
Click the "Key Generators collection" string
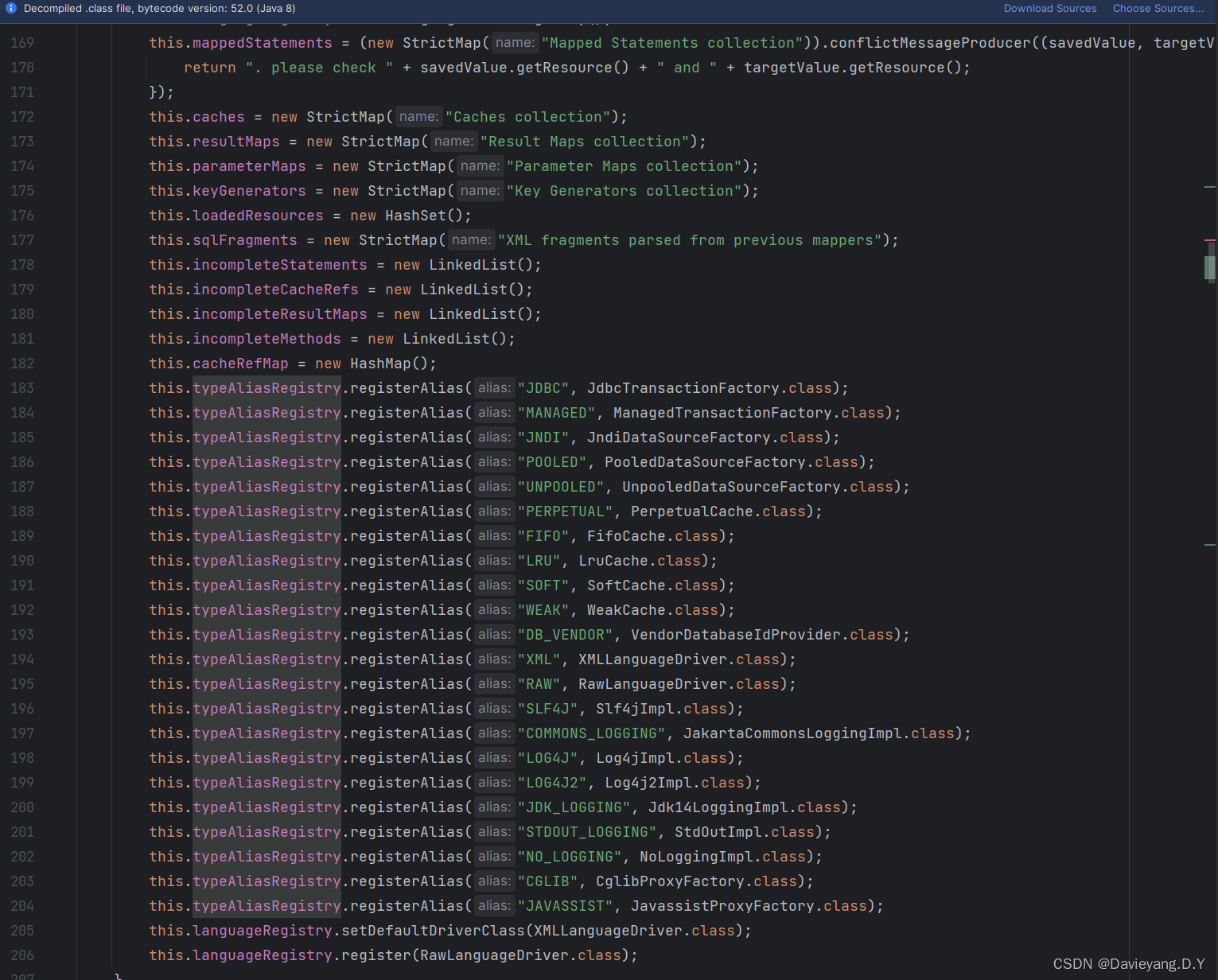point(624,191)
